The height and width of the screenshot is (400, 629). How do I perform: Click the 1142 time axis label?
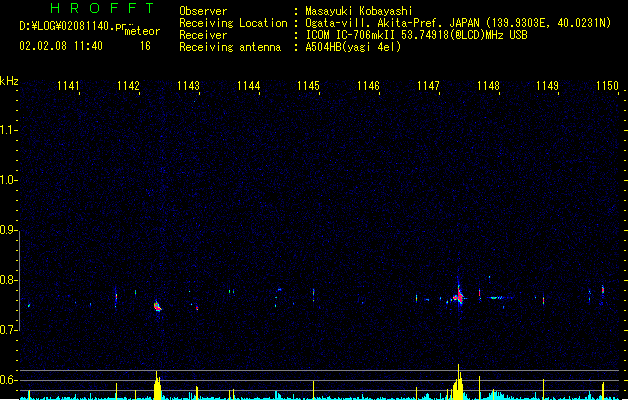pyautogui.click(x=128, y=86)
